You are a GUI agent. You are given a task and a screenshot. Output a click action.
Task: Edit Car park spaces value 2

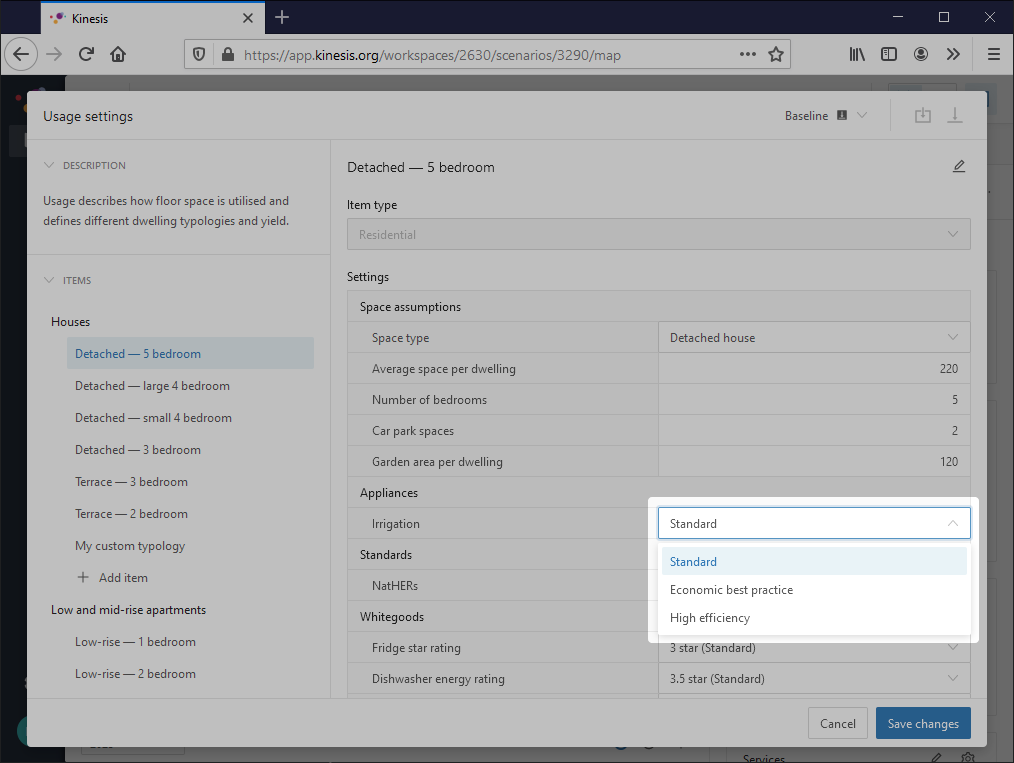(814, 431)
